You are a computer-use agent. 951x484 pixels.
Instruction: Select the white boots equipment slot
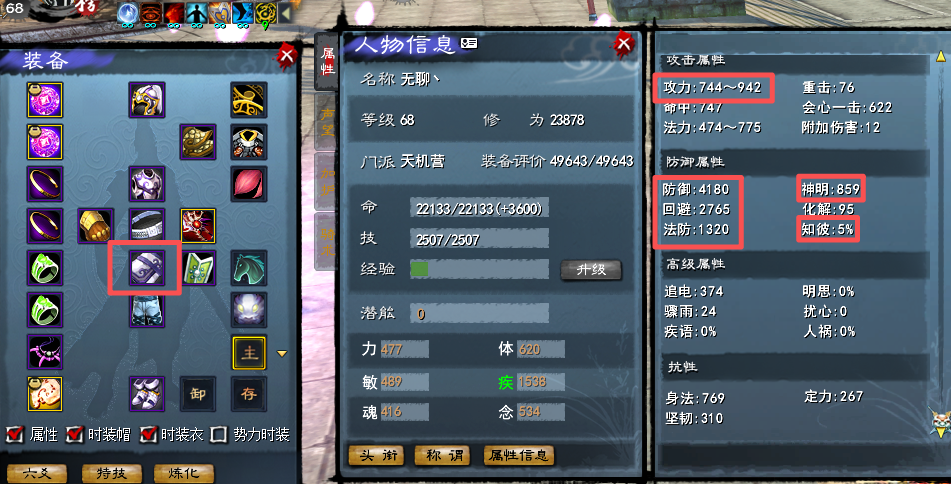point(147,393)
